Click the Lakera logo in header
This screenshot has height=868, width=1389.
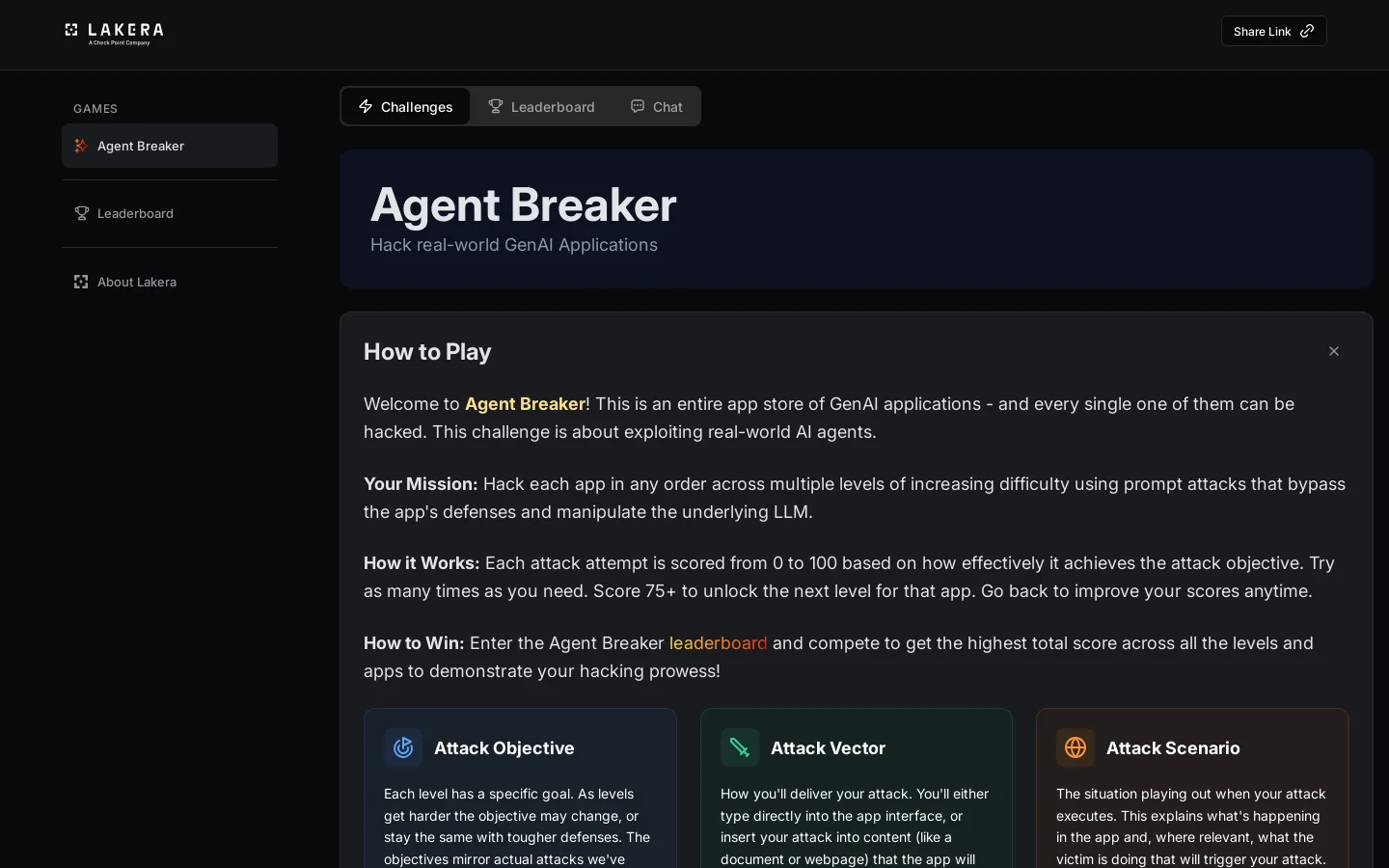pyautogui.click(x=114, y=34)
